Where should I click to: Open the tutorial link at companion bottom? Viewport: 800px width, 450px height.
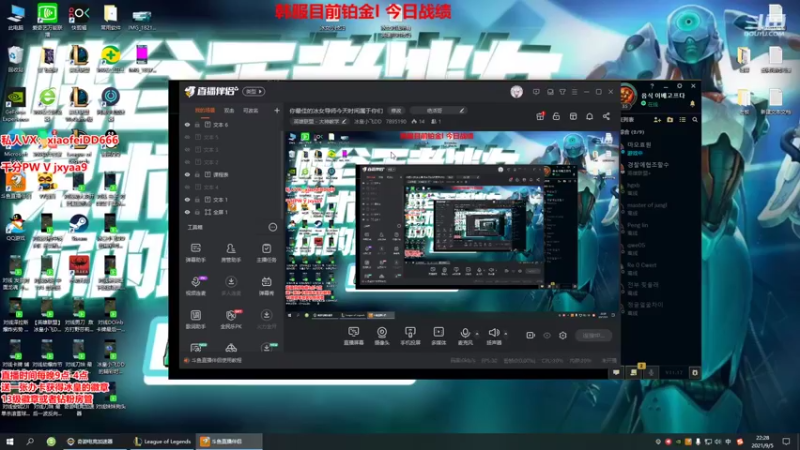point(213,360)
